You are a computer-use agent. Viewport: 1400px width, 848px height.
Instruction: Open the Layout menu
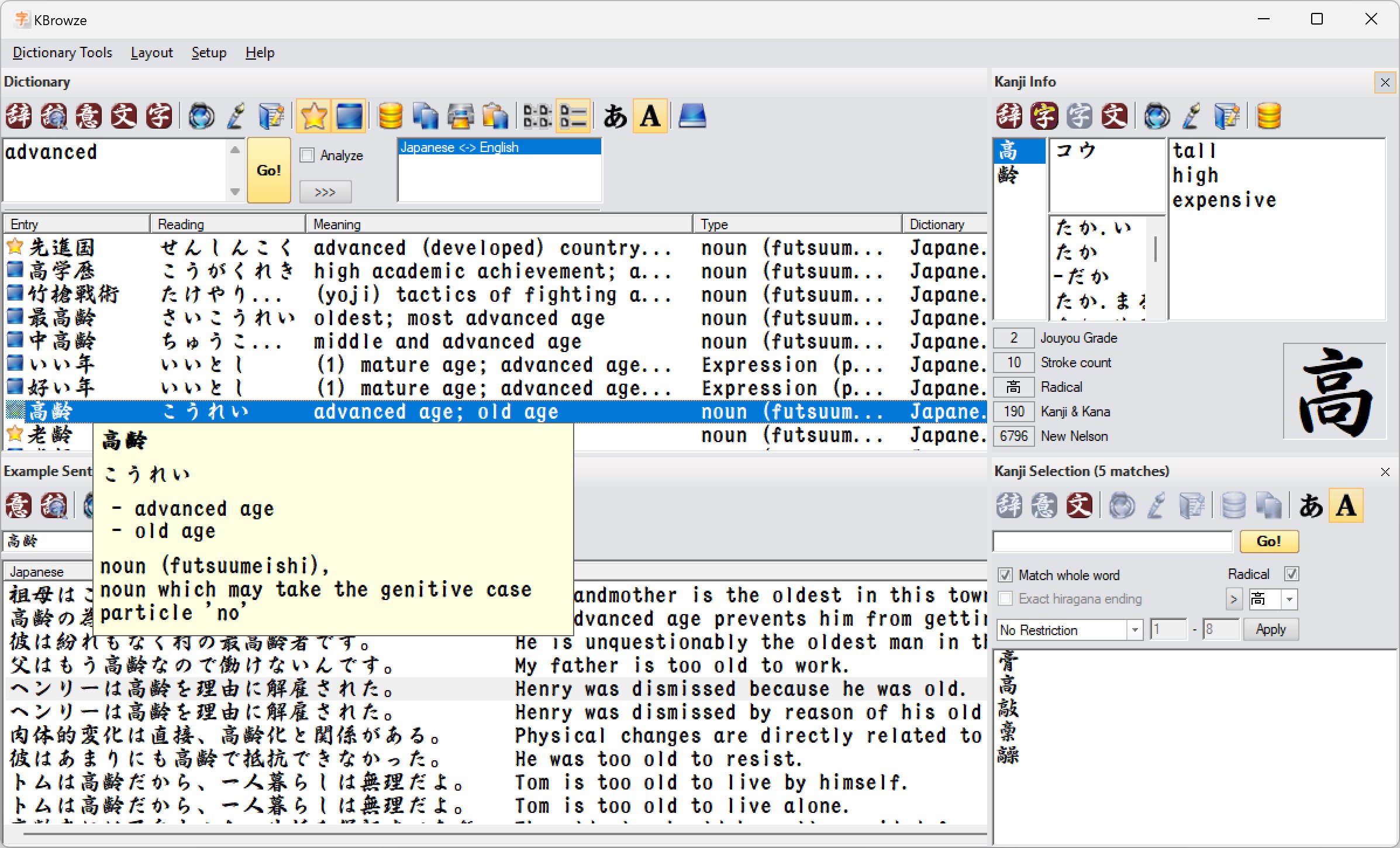[151, 53]
